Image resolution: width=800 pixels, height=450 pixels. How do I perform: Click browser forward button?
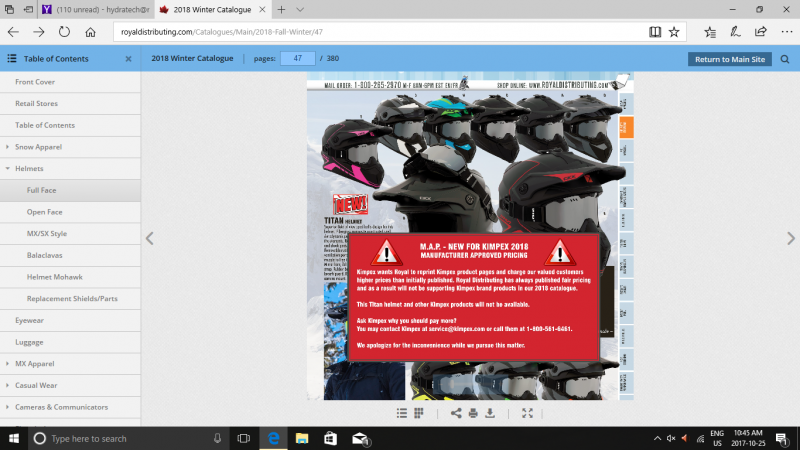[x=39, y=32]
